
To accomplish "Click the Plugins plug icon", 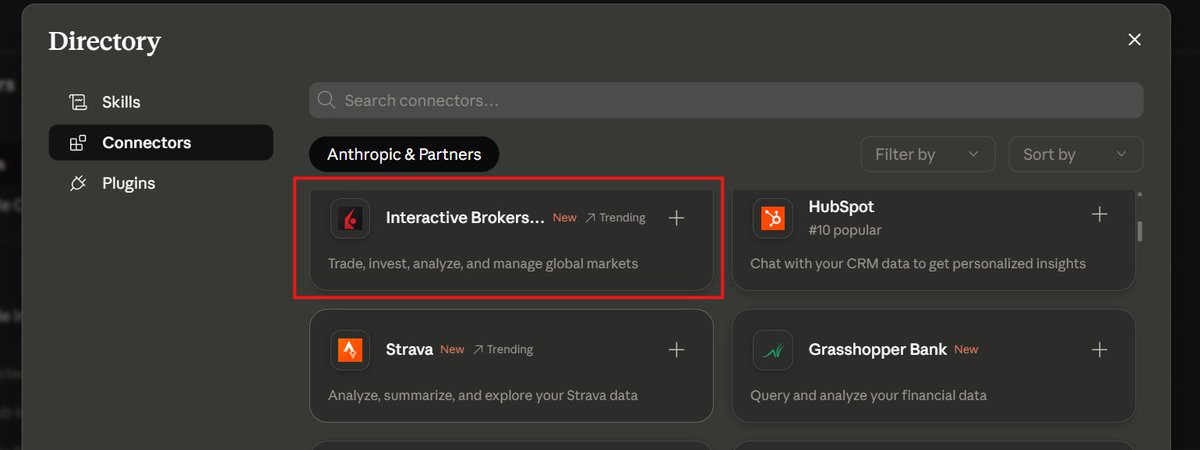I will 78,184.
